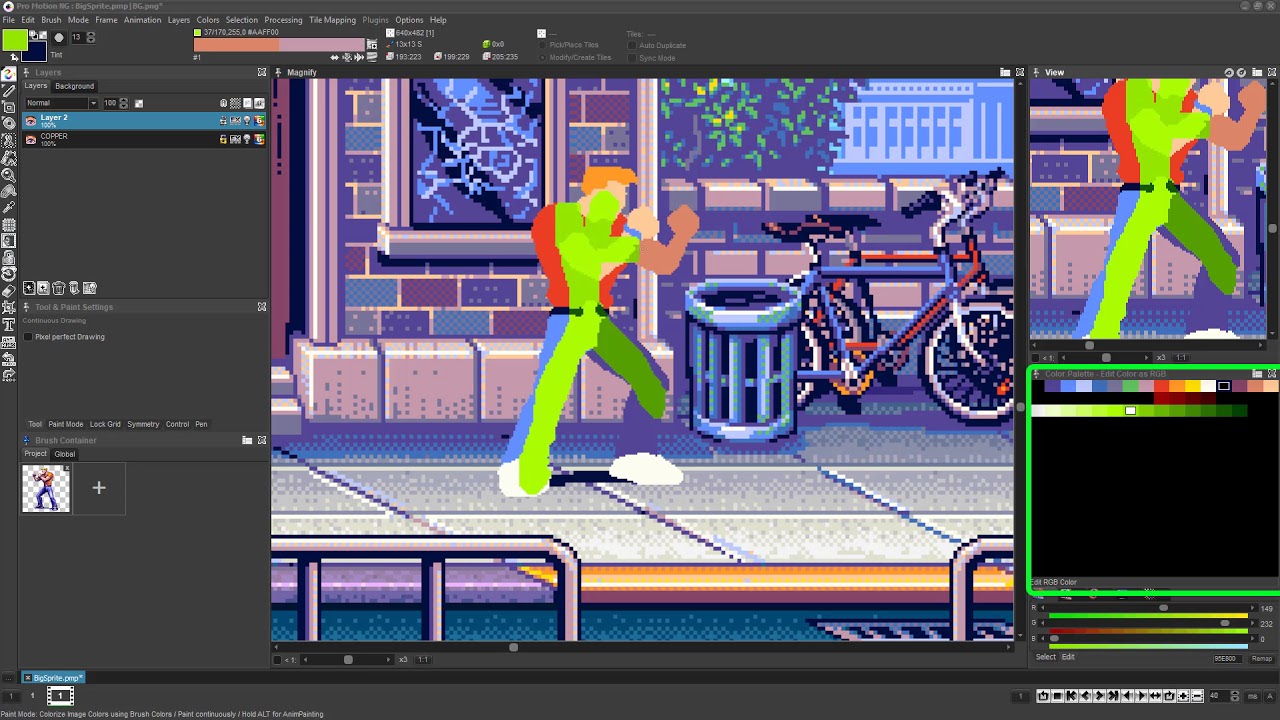Click the add frame plus icon
Screen dimensions: 1280x720
(1183, 696)
